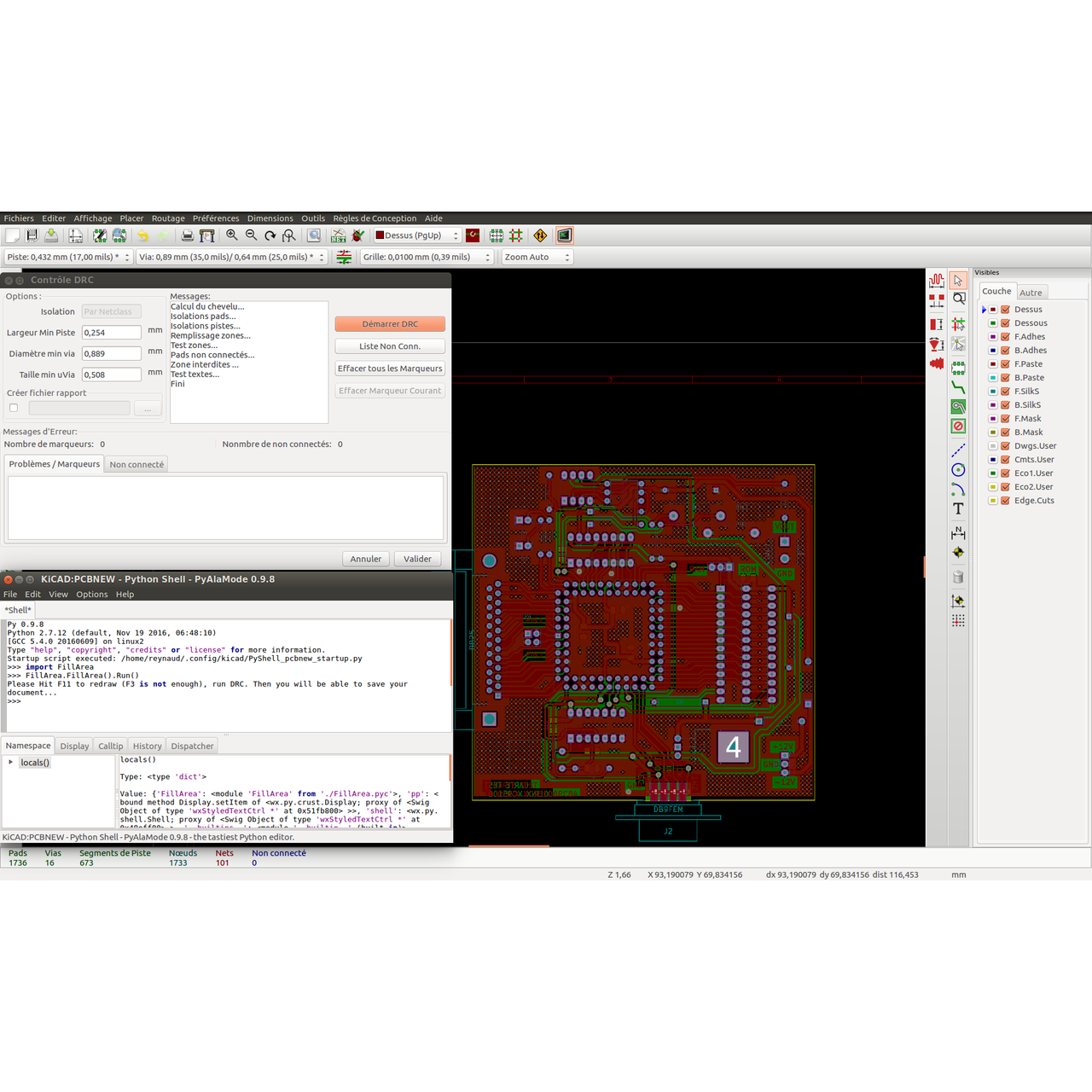Toggle visibility checkbox for B.Mask layer
1092x1092 pixels.
pos(1006,433)
